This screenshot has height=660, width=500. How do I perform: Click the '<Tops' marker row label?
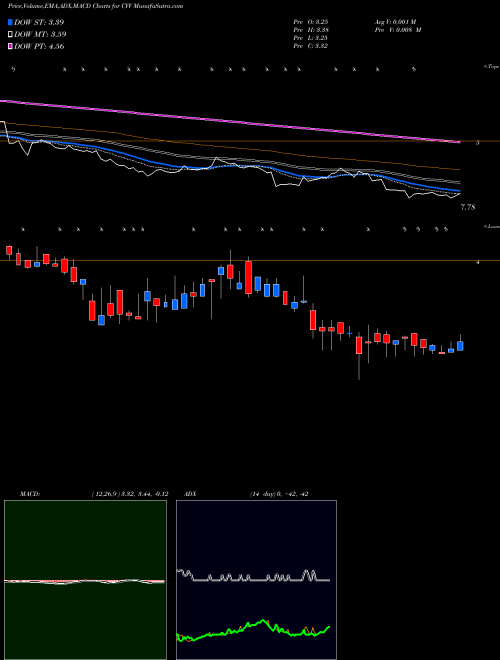[491, 67]
